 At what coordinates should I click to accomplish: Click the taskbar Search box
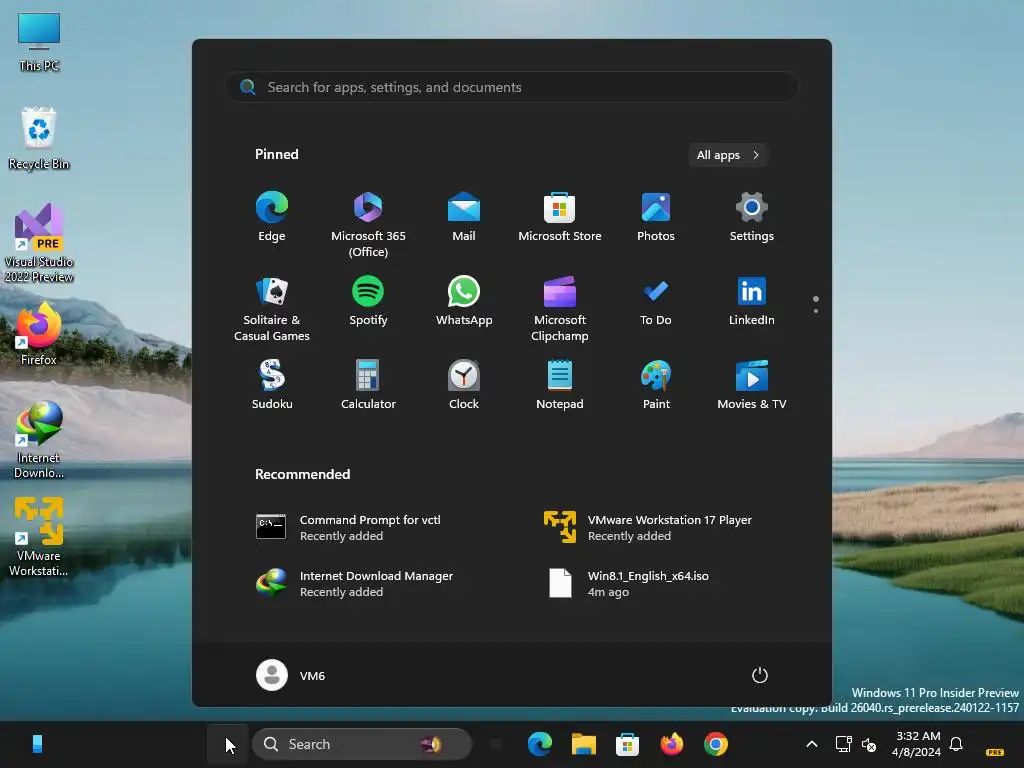[x=362, y=744]
